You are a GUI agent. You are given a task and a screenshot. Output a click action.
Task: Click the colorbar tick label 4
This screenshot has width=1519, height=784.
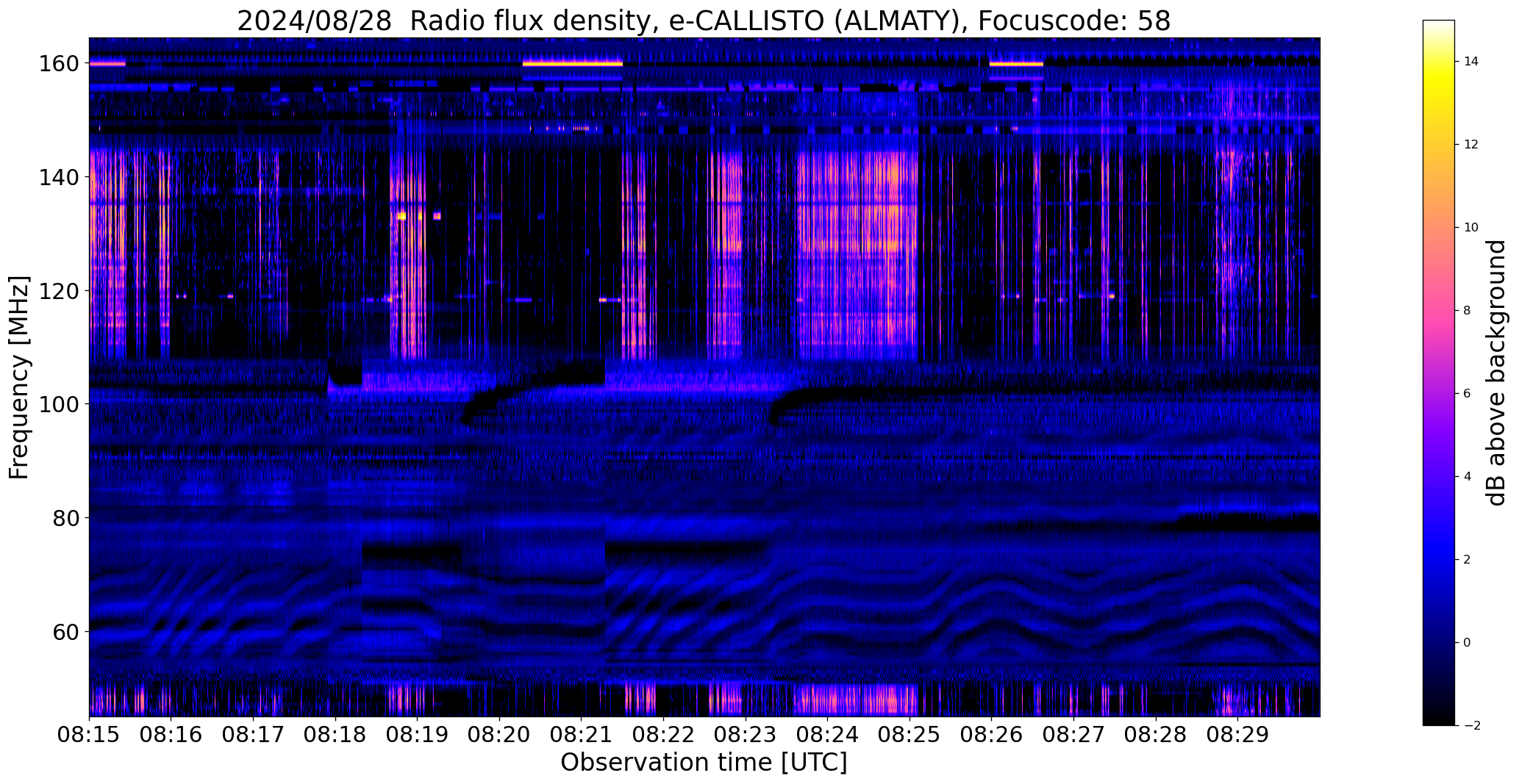point(1468,477)
